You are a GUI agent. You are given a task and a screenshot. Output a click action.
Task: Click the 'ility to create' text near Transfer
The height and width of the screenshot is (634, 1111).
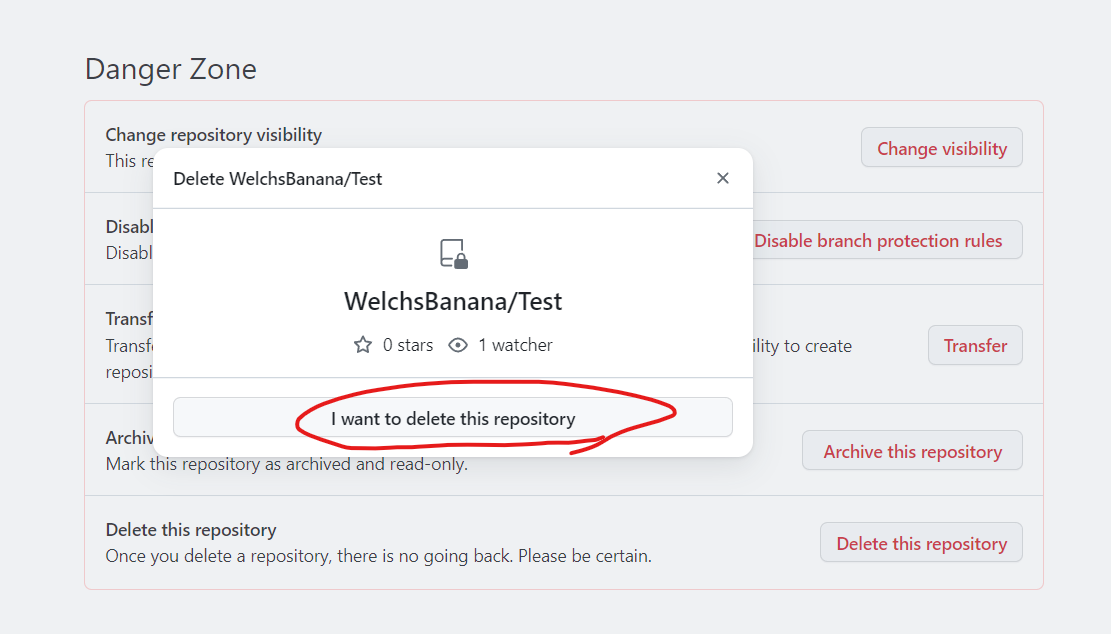point(802,346)
